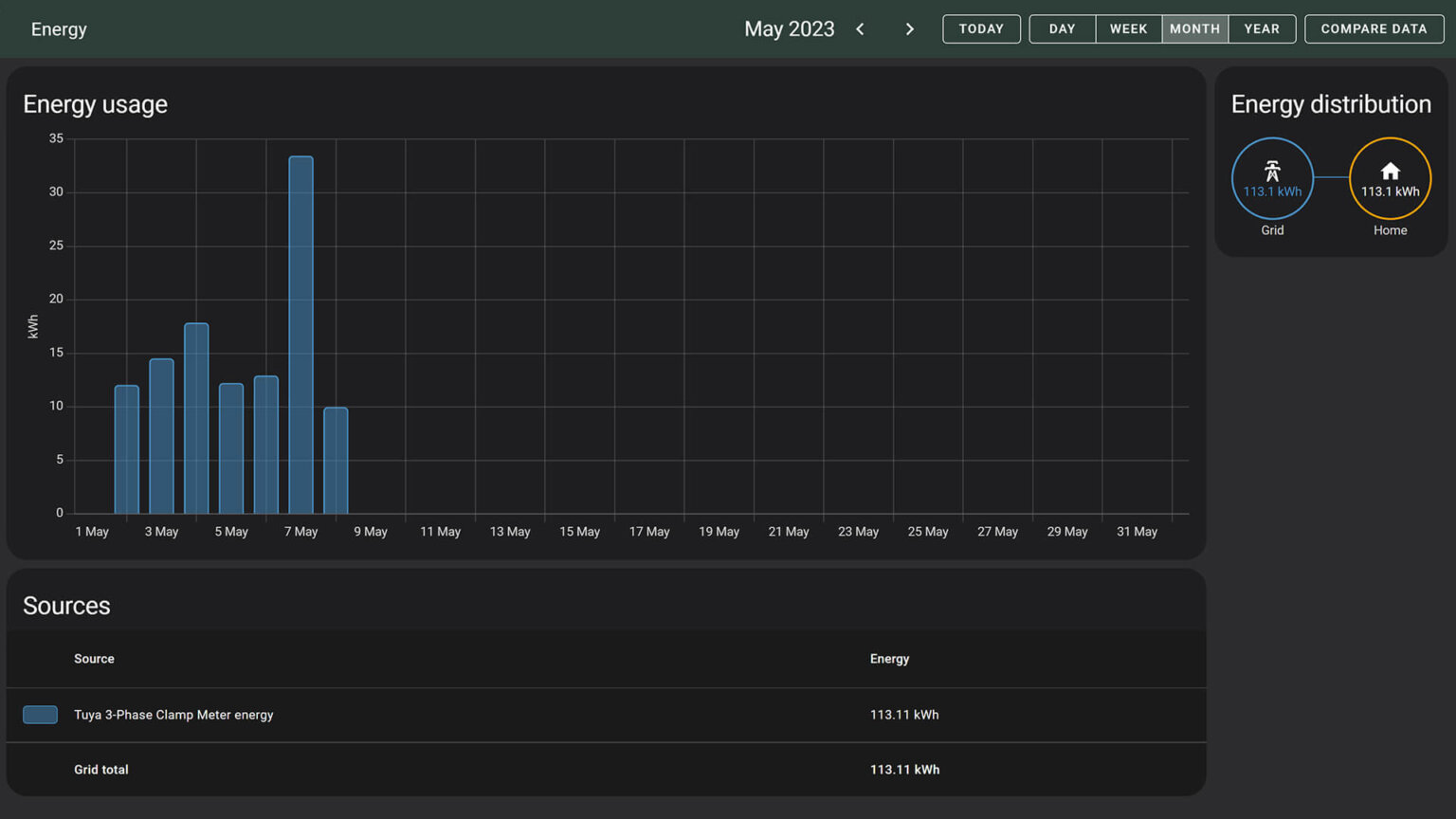Click the Home house icon
This screenshot has width=1456, height=819.
tap(1390, 172)
